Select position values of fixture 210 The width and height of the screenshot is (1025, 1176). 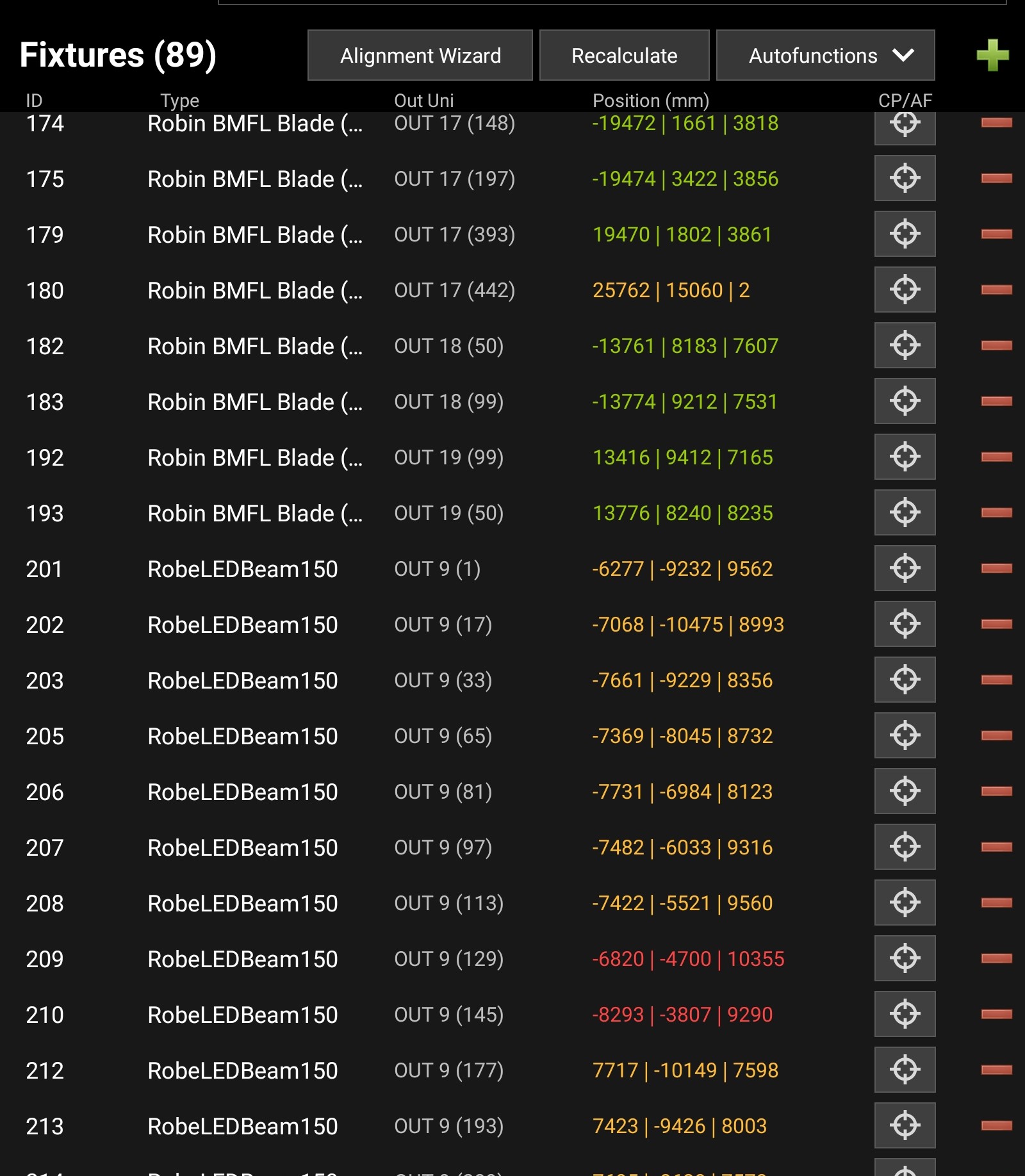point(682,1015)
